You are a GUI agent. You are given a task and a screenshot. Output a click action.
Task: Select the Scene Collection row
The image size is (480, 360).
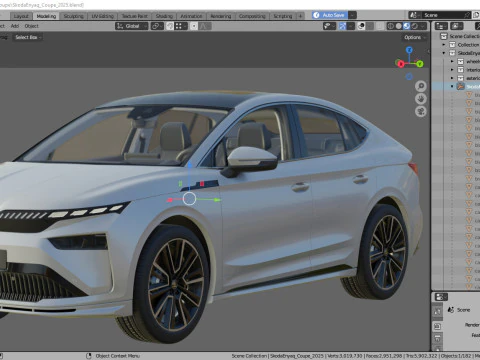coord(456,36)
